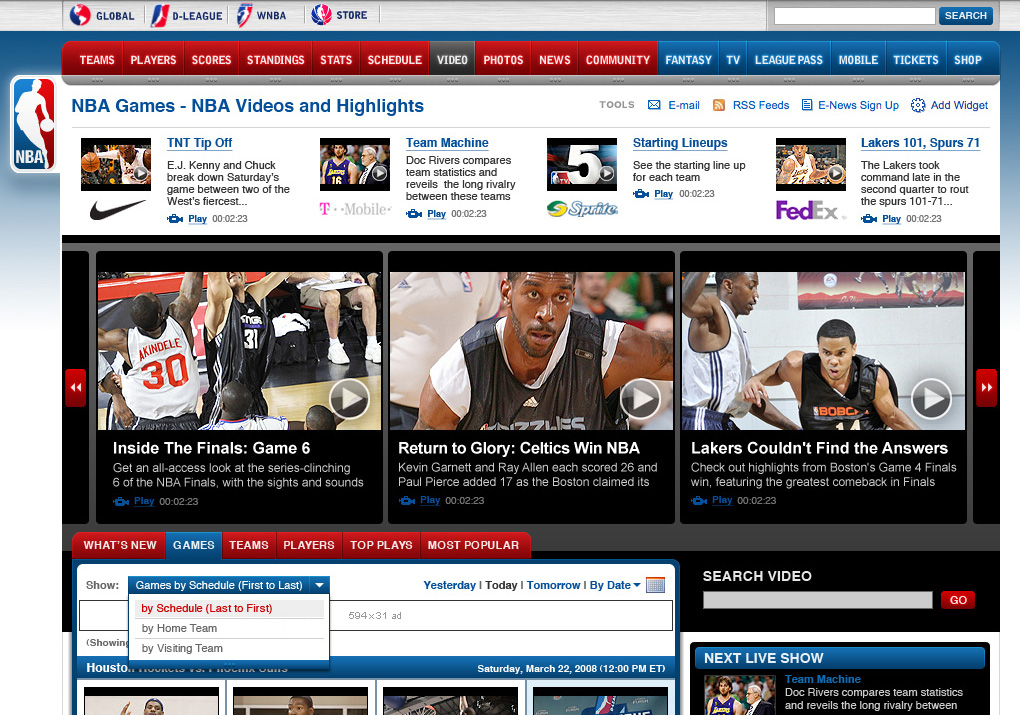The image size is (1020, 715).
Task: Play the Return to Glory video overlay
Action: click(x=640, y=398)
